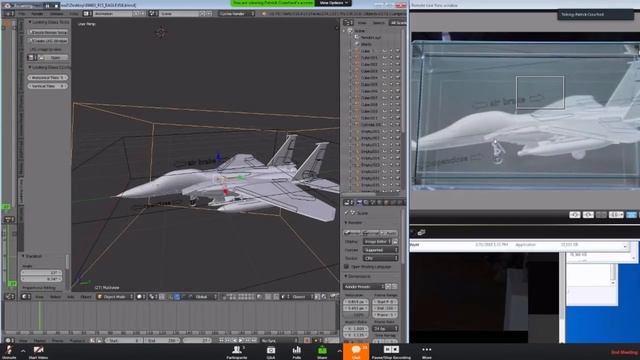This screenshot has height=360, width=640.
Task: Open the 24 fps frame rate dropdown
Action: [x=385, y=329]
